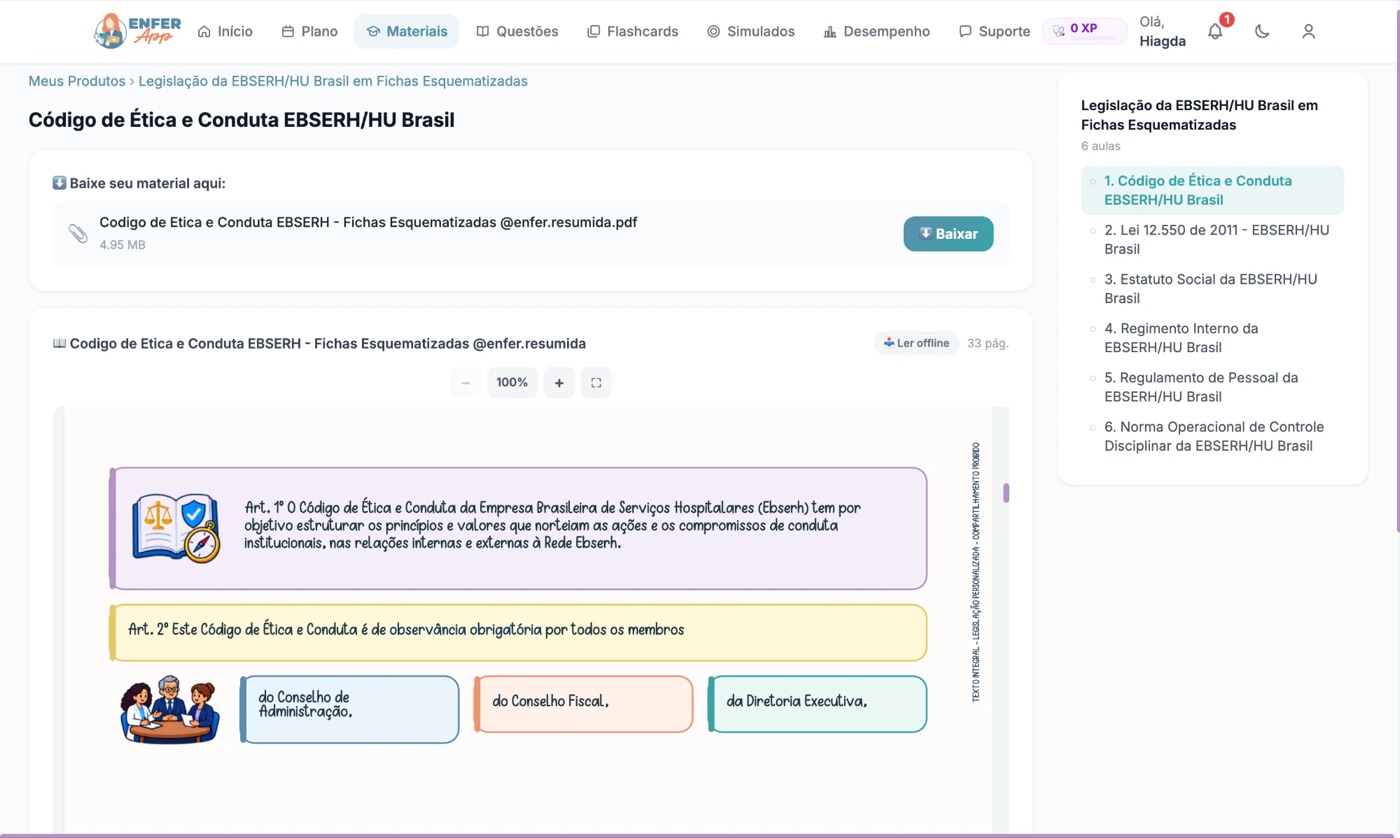Enter fullscreen PDF view

[596, 382]
